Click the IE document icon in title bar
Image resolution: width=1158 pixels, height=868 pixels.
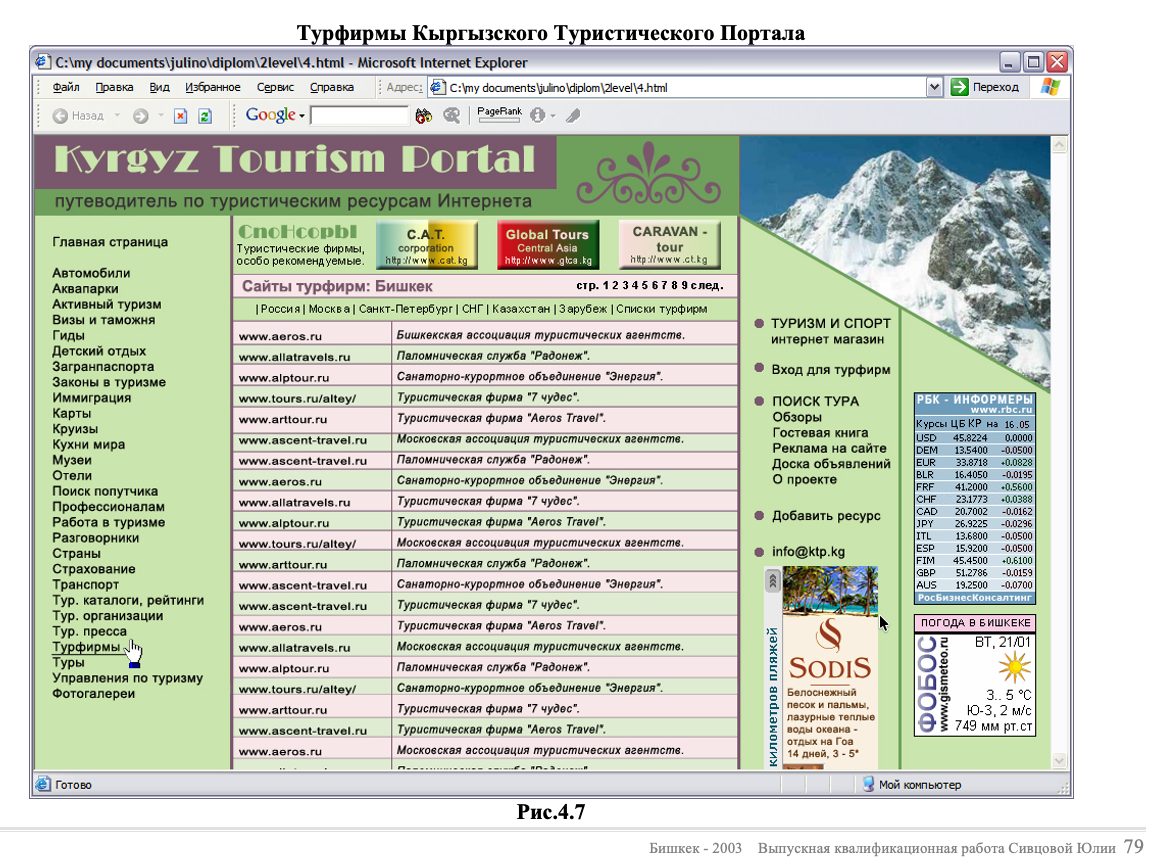click(44, 62)
